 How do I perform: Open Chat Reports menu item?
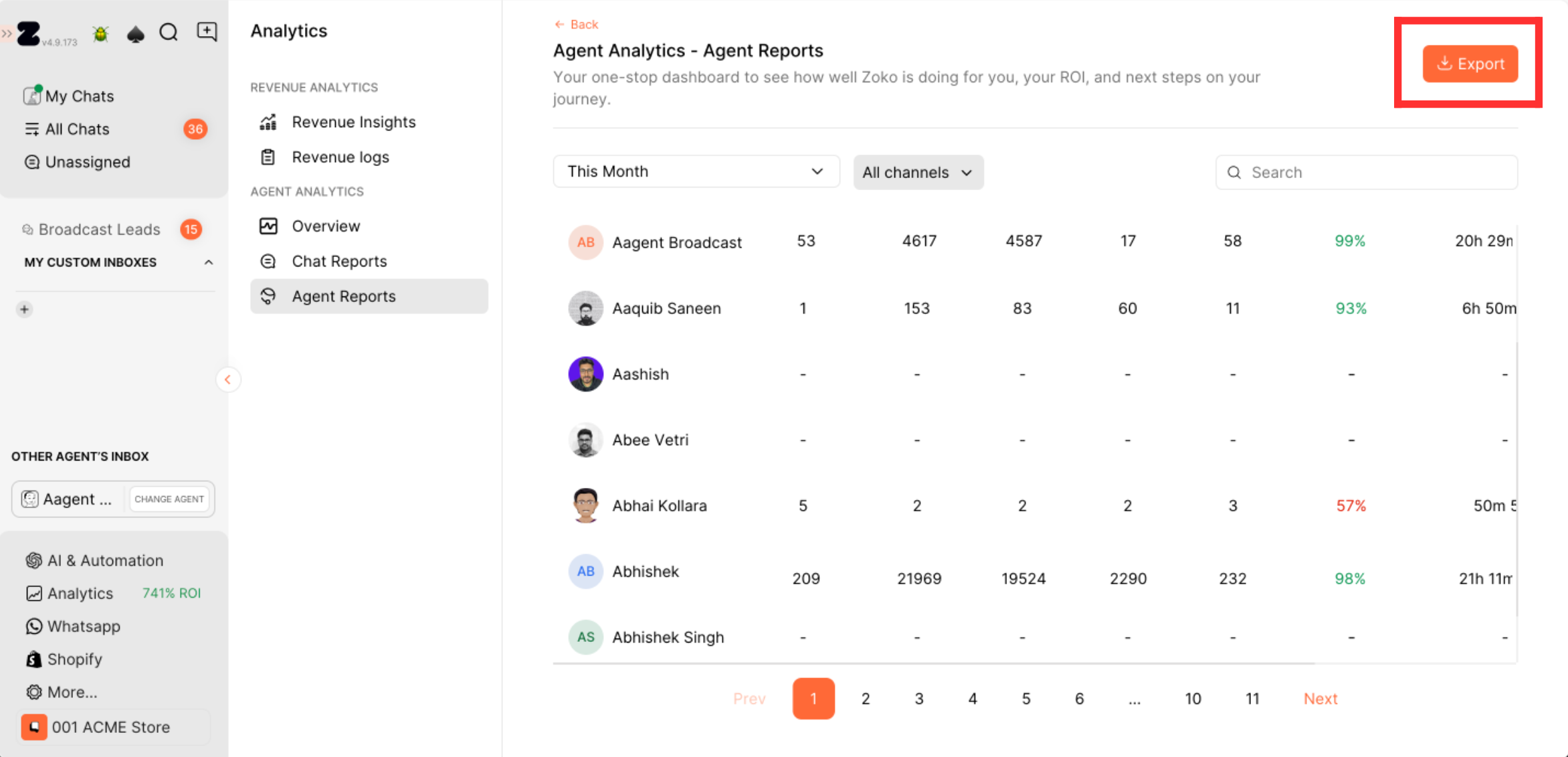click(x=339, y=261)
